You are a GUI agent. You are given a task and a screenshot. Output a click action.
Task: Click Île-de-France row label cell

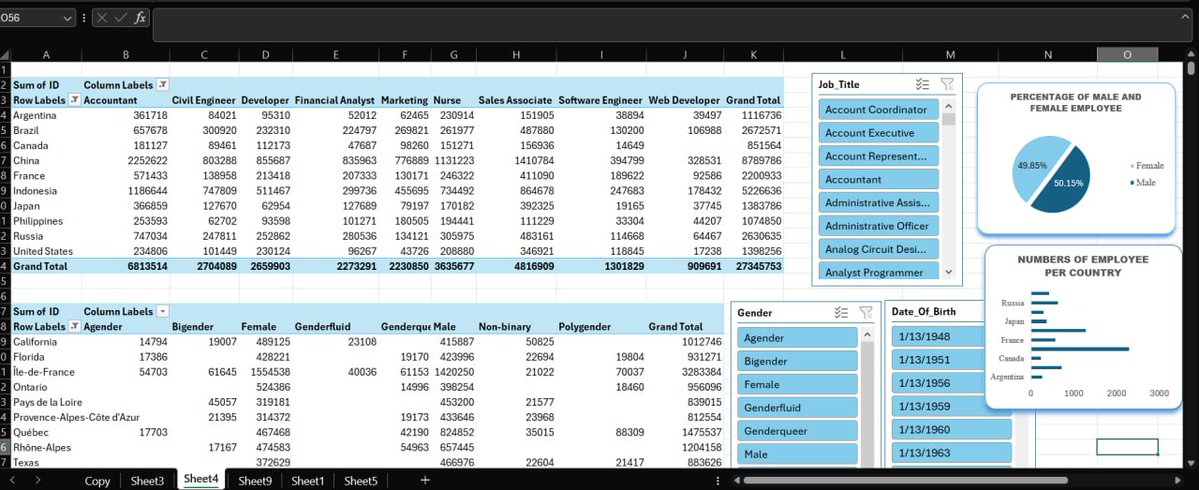tap(46, 372)
